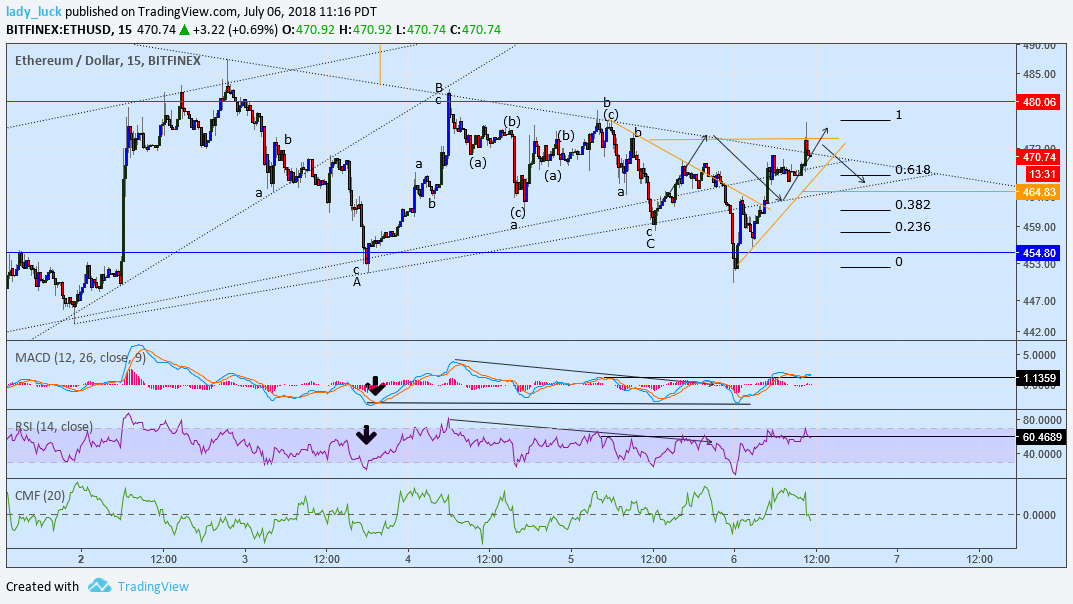Screen dimensions: 1073x604
Task: Click the 0.236 Fibonacci level label
Action: pyautogui.click(x=913, y=226)
